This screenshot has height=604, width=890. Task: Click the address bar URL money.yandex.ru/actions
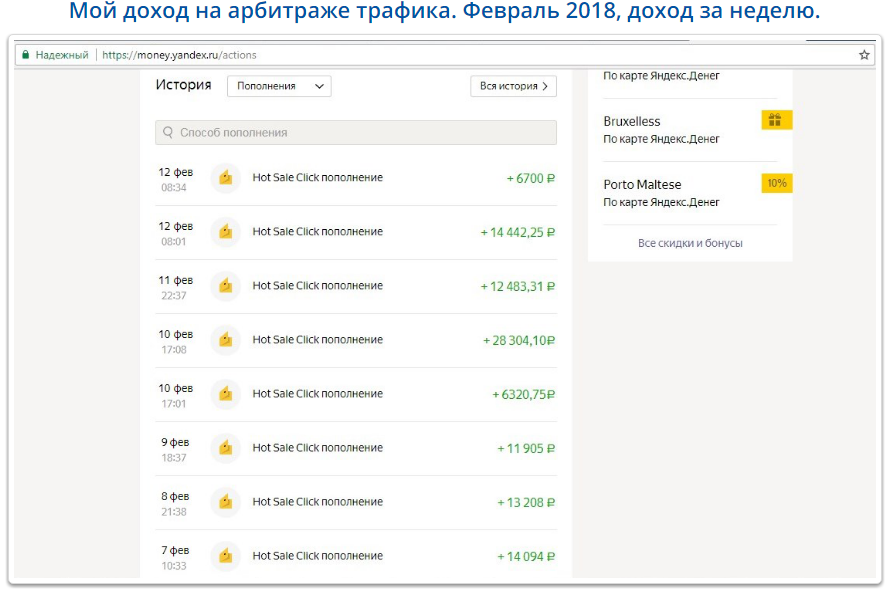click(x=179, y=55)
